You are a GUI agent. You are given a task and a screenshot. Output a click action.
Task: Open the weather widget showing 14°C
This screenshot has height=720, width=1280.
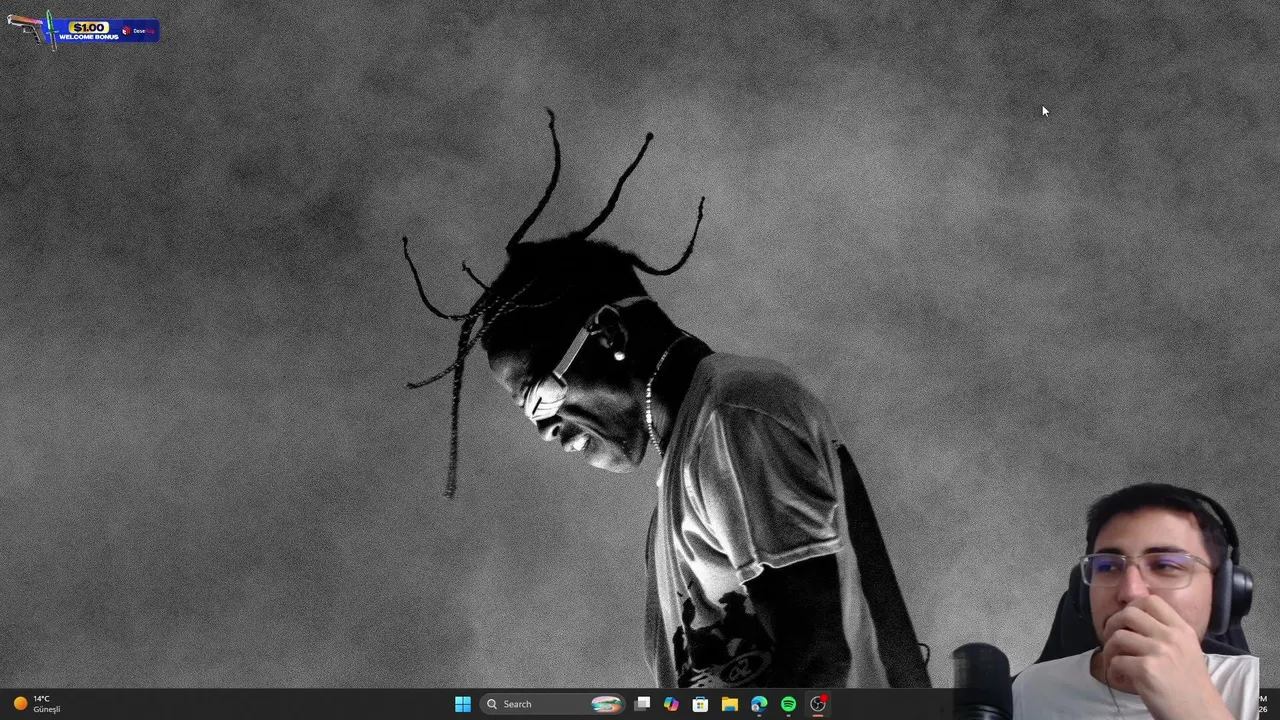click(x=37, y=704)
